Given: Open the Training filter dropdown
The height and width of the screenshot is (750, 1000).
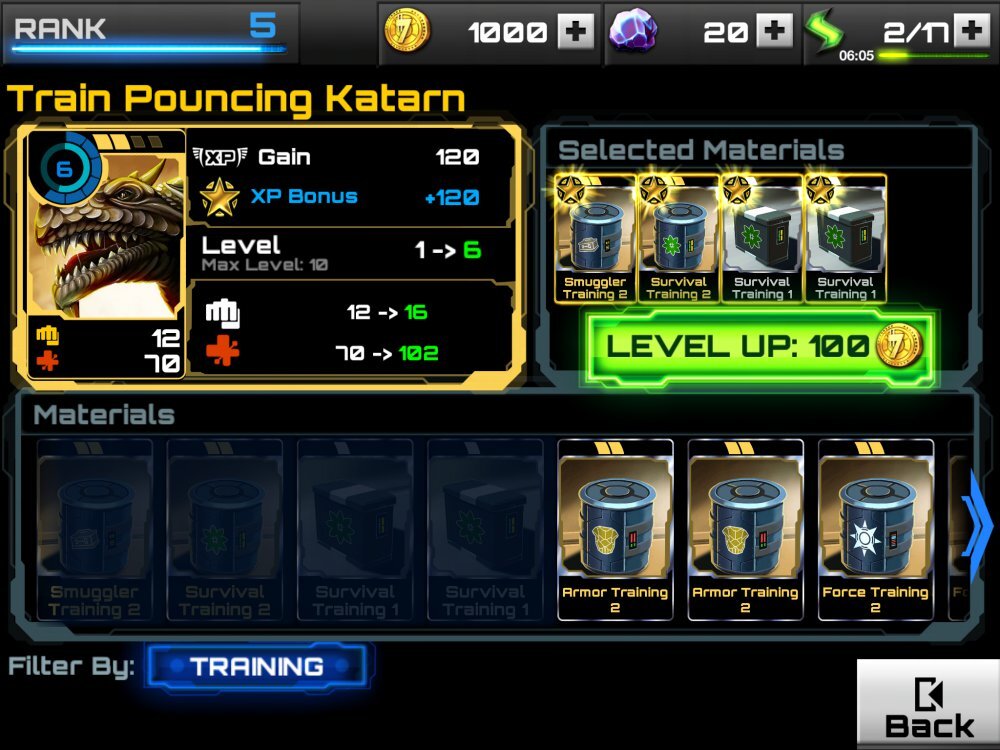Looking at the screenshot, I should pos(257,666).
